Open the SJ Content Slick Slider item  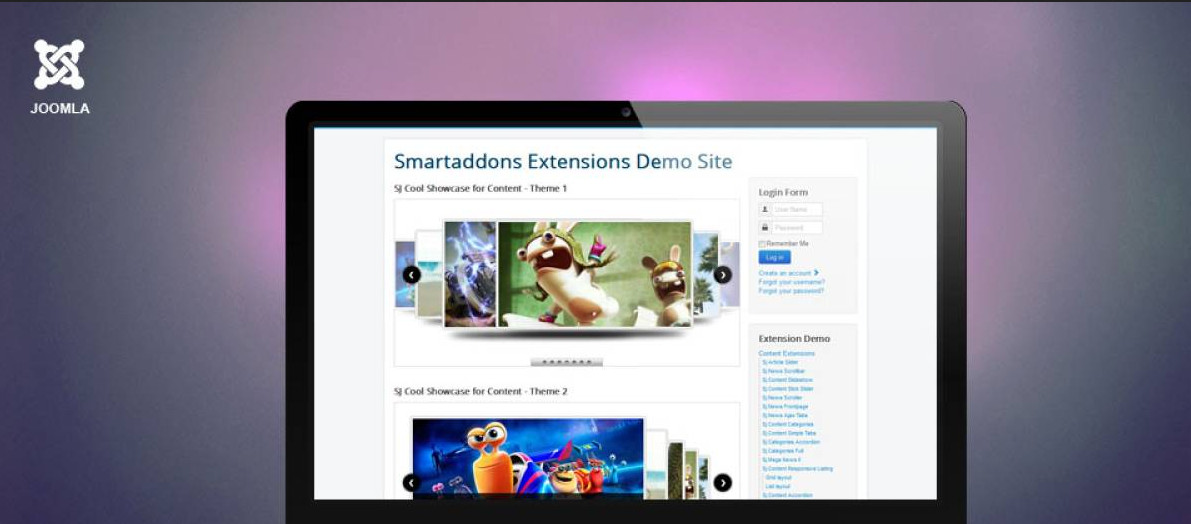click(x=788, y=389)
